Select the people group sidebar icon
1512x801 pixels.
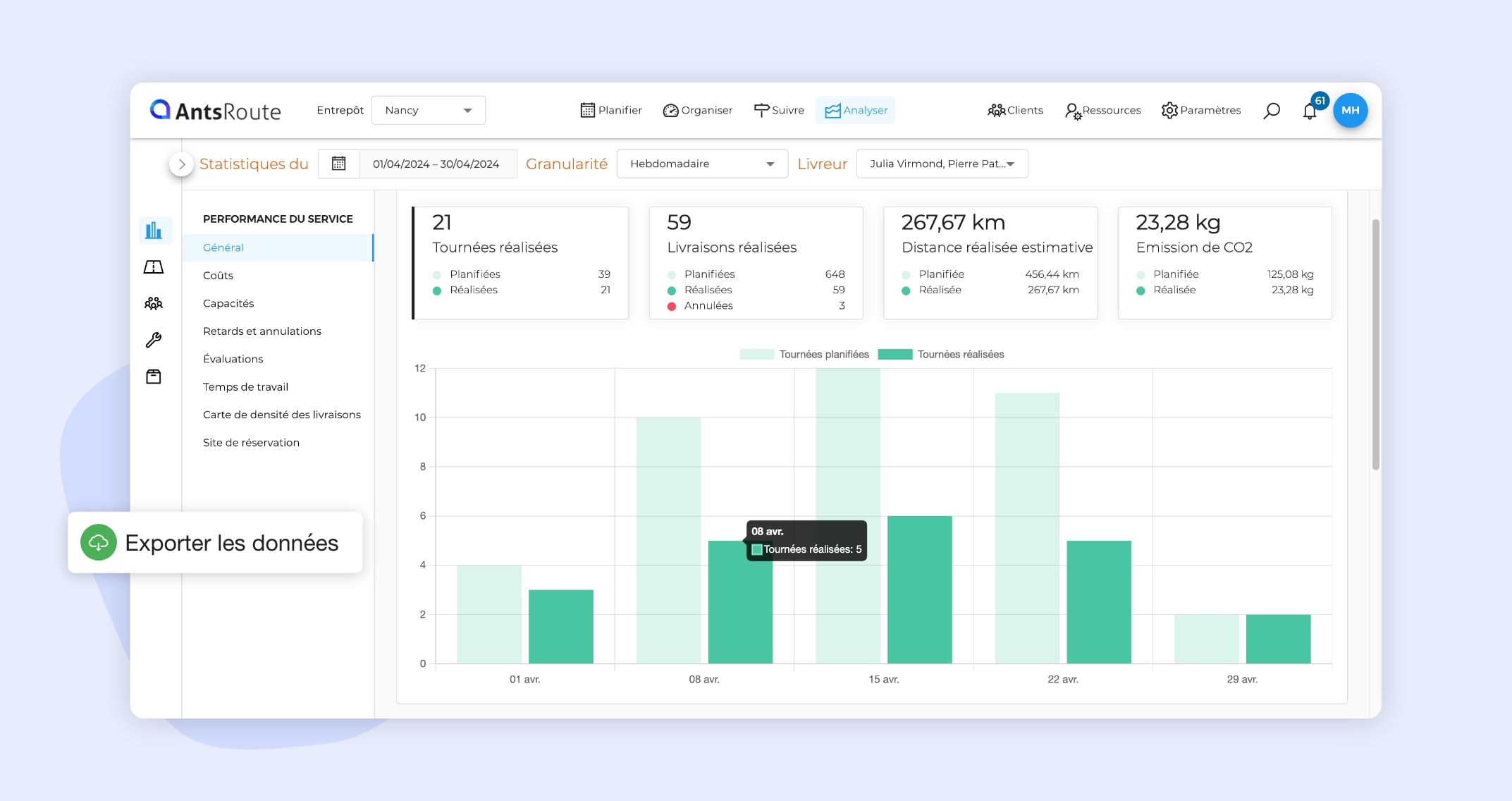[x=154, y=303]
